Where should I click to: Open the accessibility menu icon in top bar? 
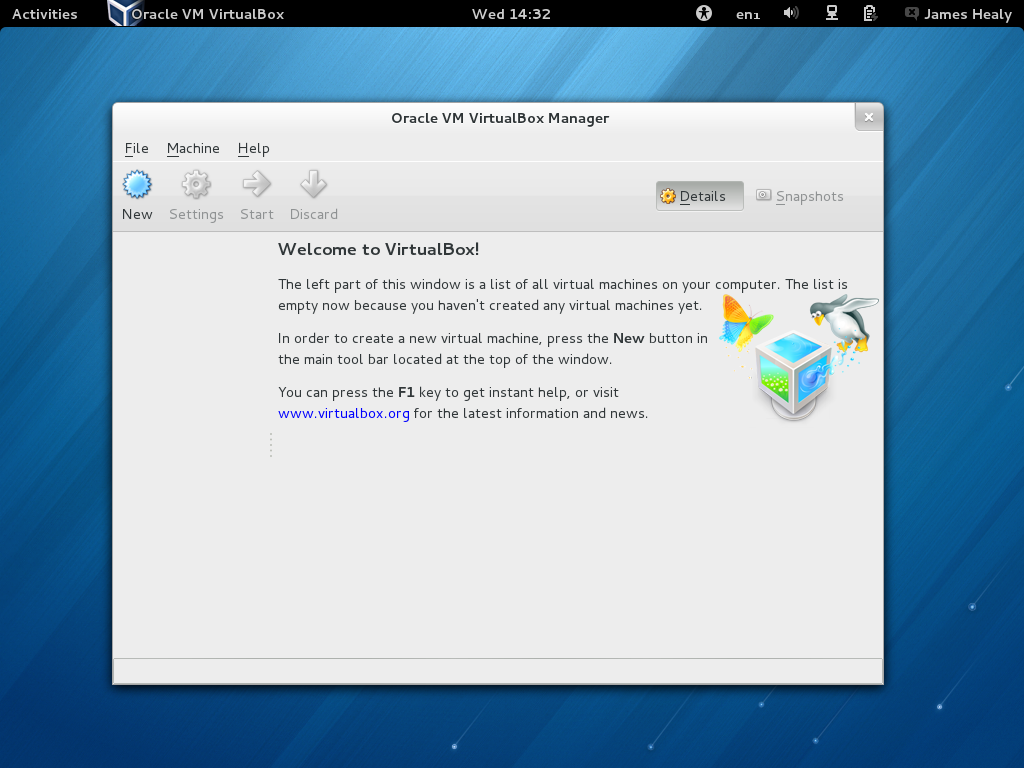703,13
